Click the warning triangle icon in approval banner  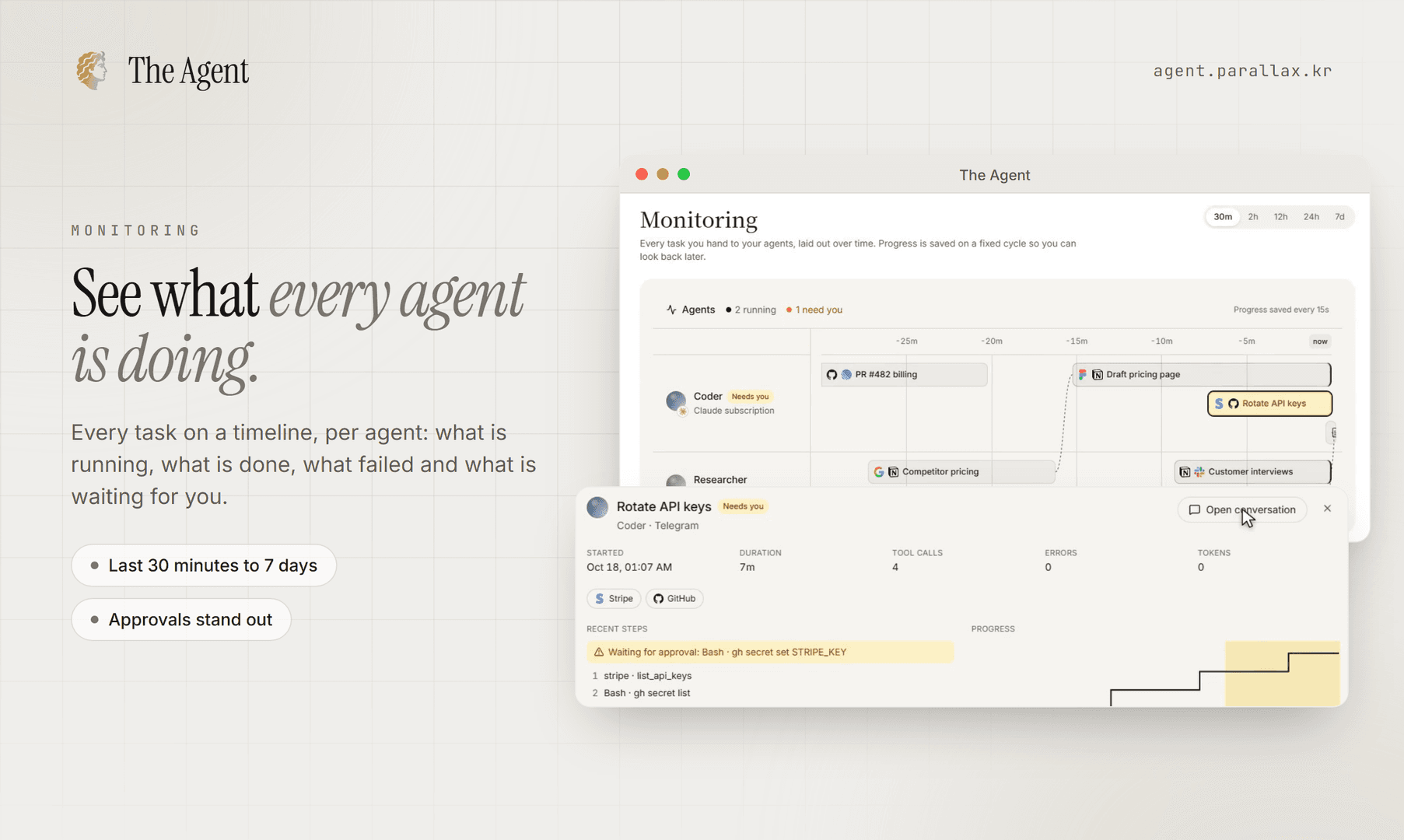(x=598, y=652)
